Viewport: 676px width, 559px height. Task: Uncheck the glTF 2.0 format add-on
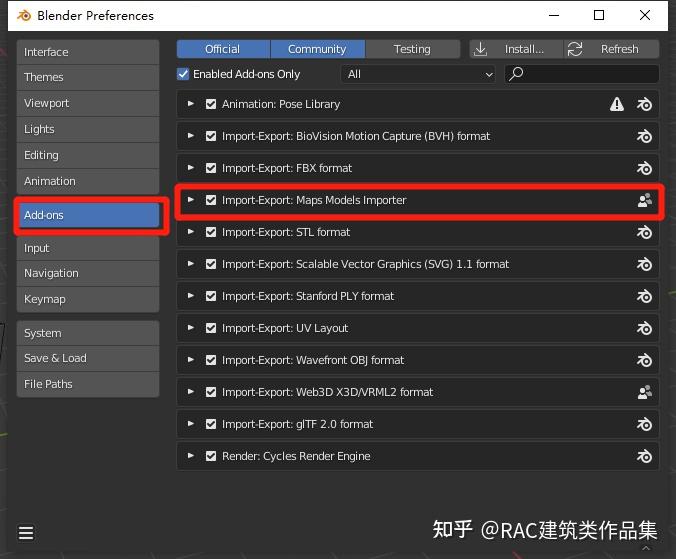click(211, 424)
